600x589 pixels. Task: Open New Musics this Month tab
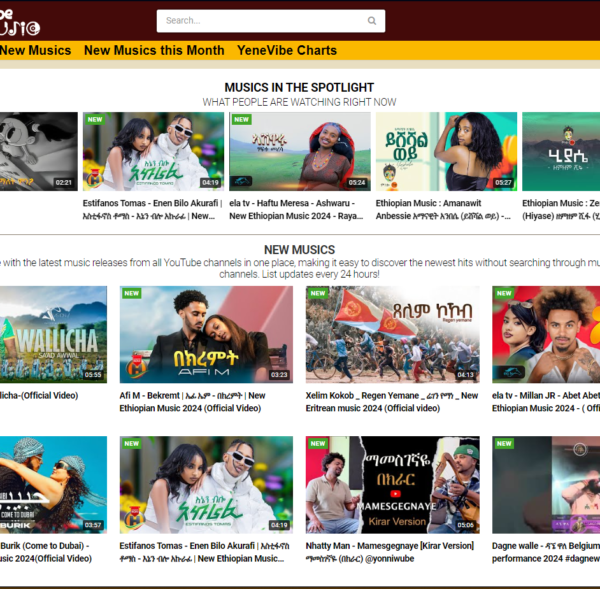(154, 50)
